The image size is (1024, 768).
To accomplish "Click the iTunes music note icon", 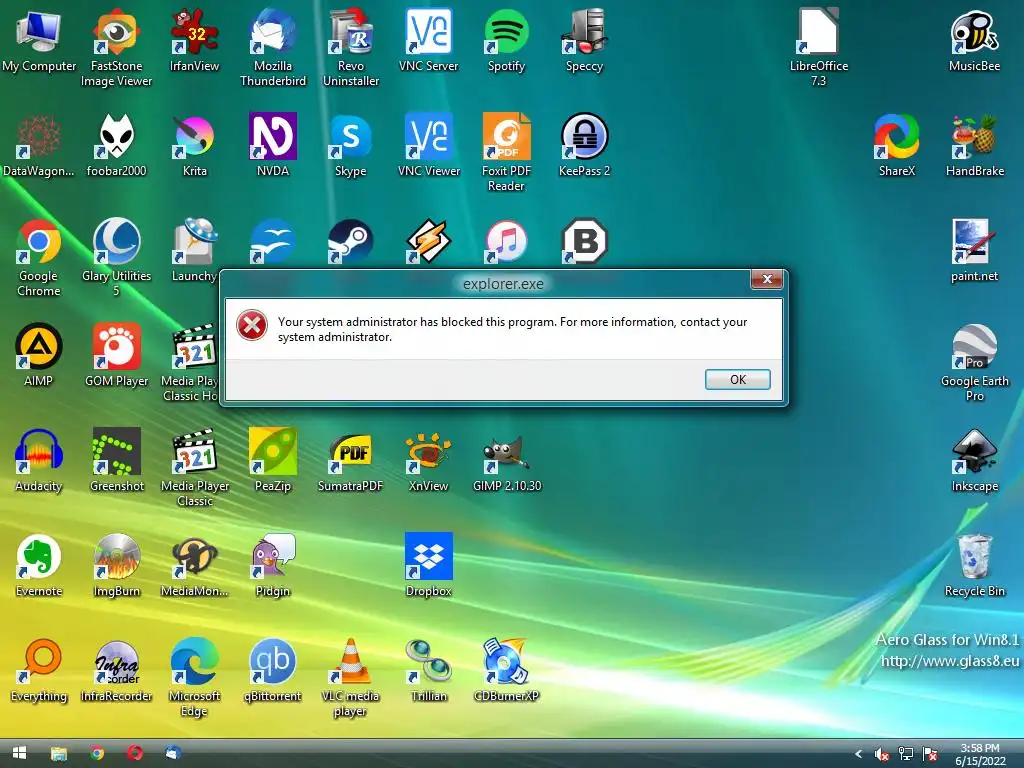I will (x=506, y=241).
